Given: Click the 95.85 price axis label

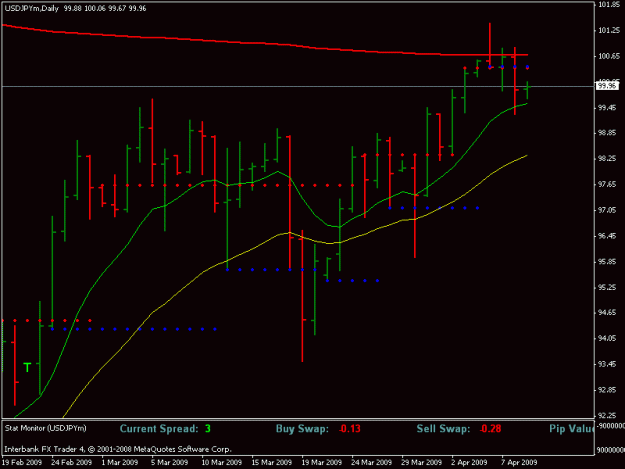Looking at the screenshot, I should coord(609,262).
